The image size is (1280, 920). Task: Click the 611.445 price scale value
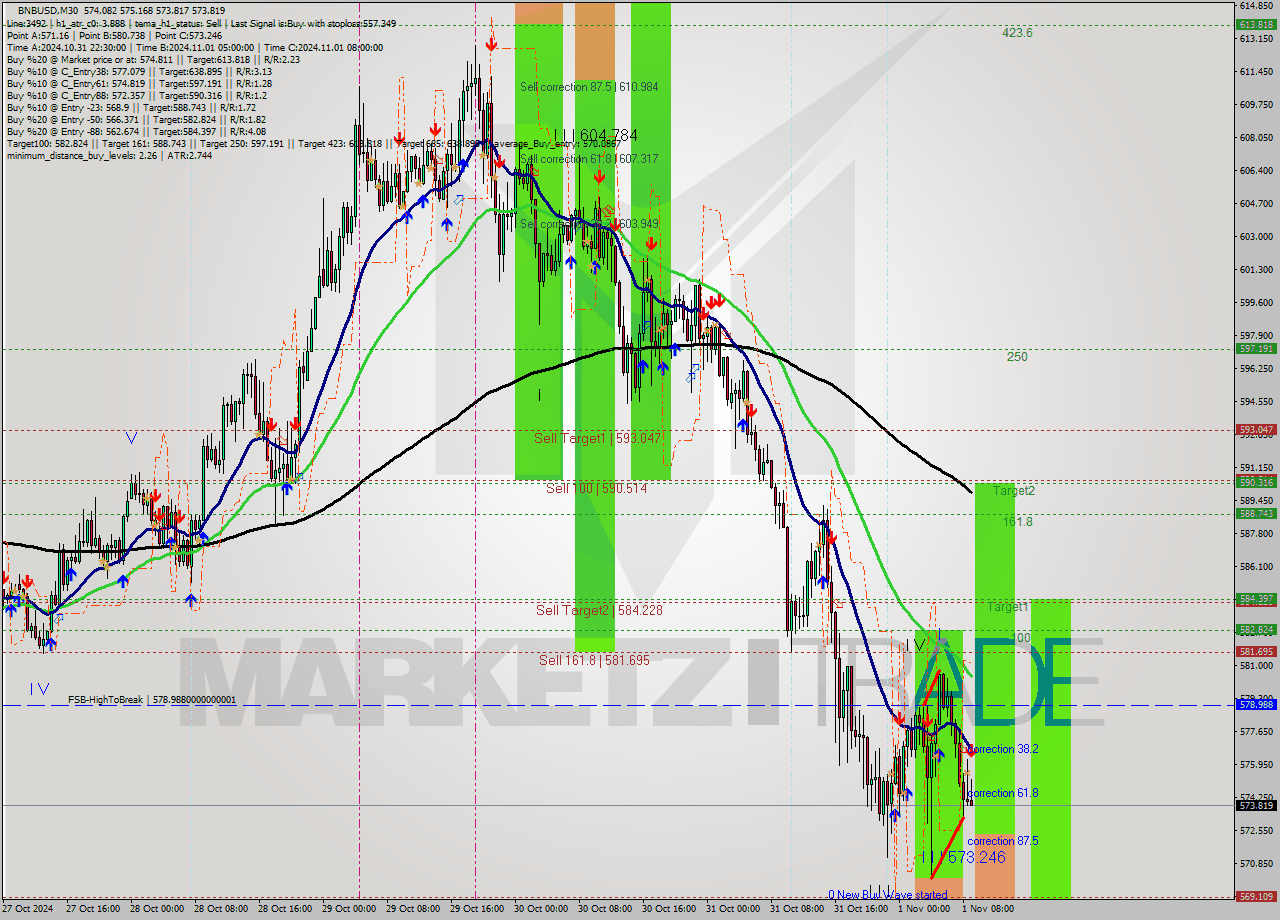pos(1256,72)
